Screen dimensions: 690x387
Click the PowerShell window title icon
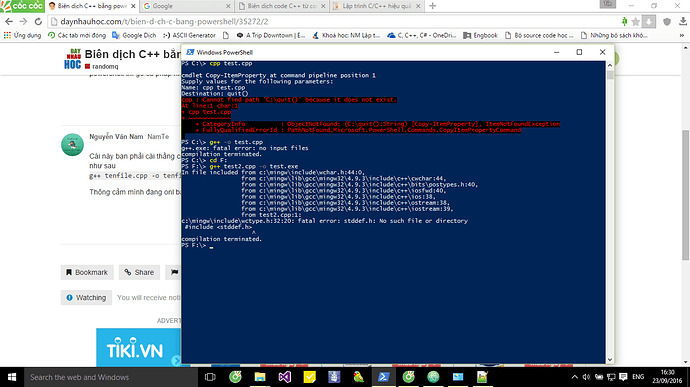coord(190,52)
